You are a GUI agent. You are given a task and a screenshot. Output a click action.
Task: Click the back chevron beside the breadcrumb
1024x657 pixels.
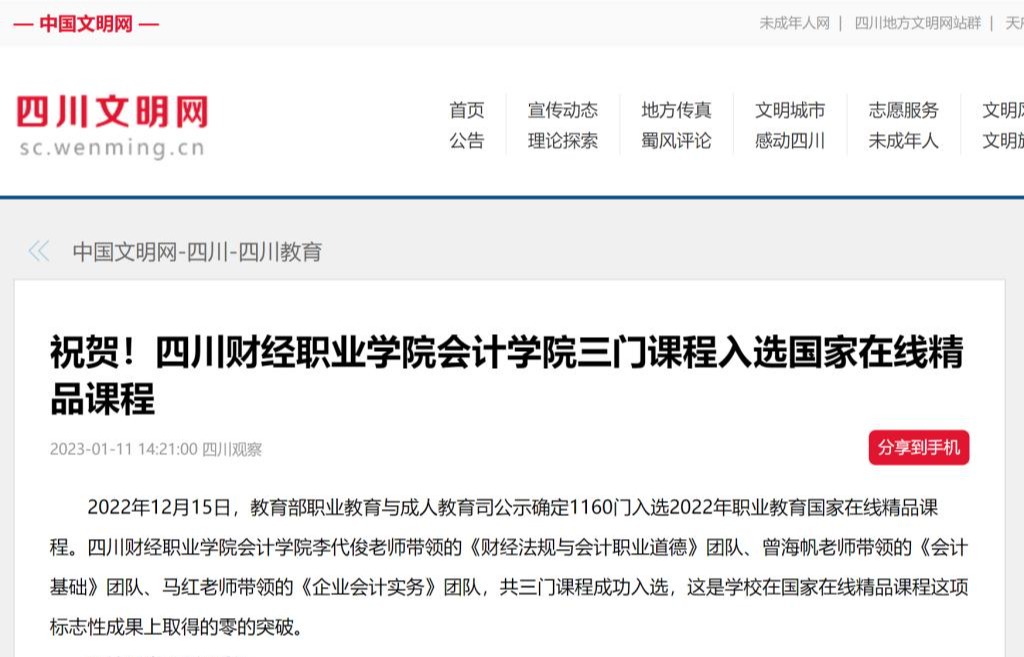tap(37, 253)
